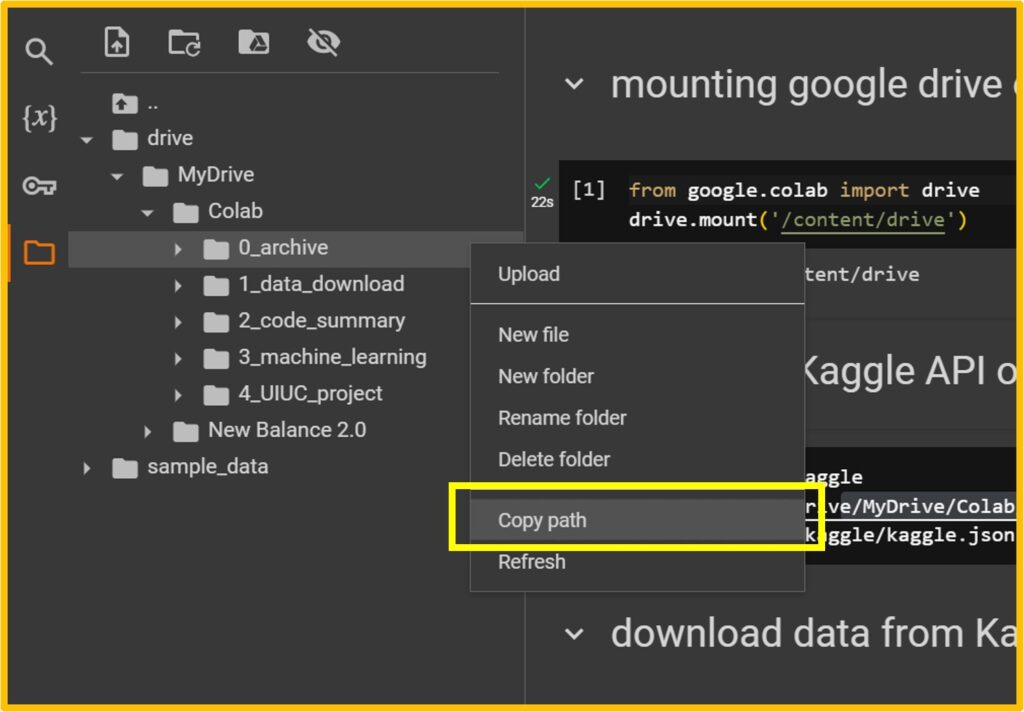Collapse the mounting google drive section
1024x712 pixels.
574,85
